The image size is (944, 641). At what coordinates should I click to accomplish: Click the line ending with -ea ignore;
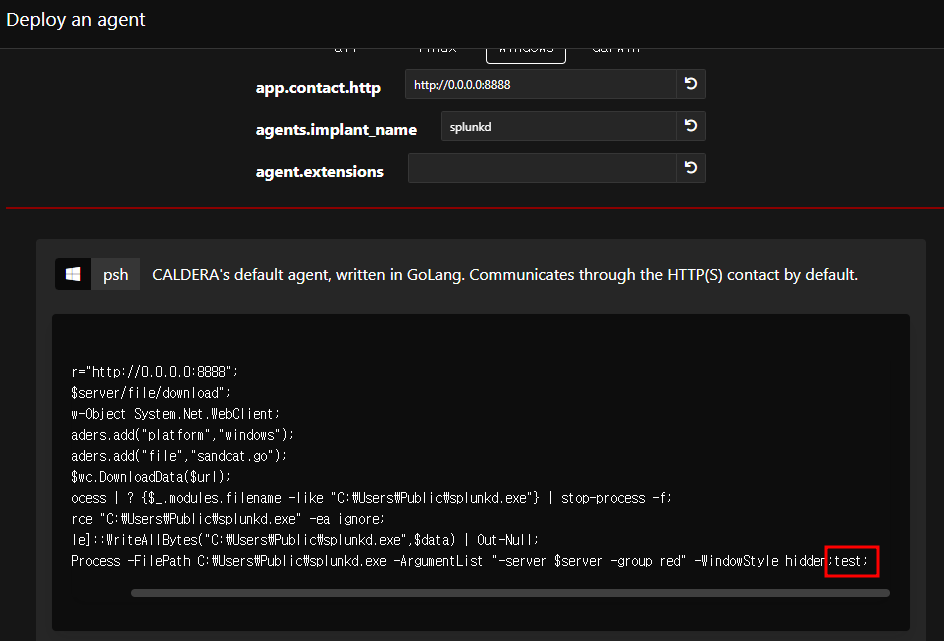pyautogui.click(x=228, y=519)
